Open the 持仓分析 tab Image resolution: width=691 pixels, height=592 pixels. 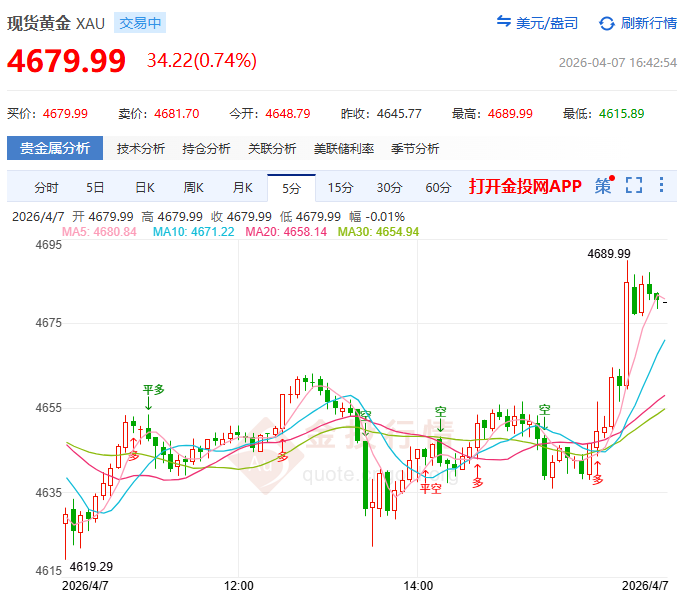click(206, 149)
